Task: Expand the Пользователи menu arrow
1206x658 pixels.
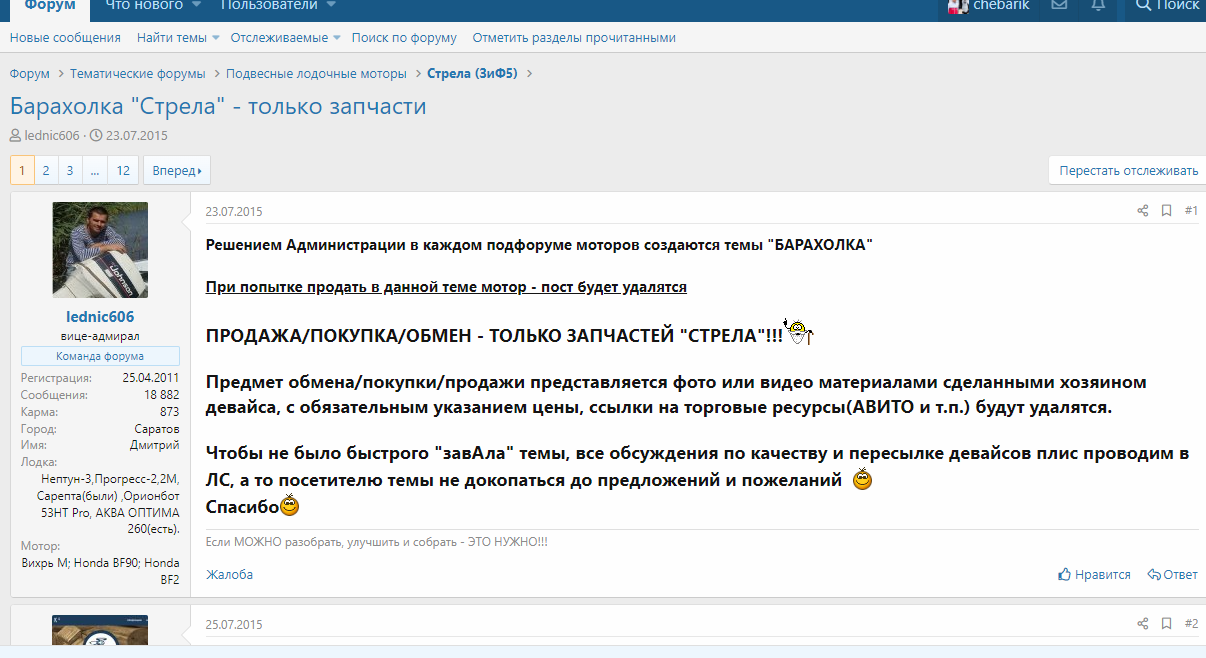Action: pyautogui.click(x=331, y=6)
